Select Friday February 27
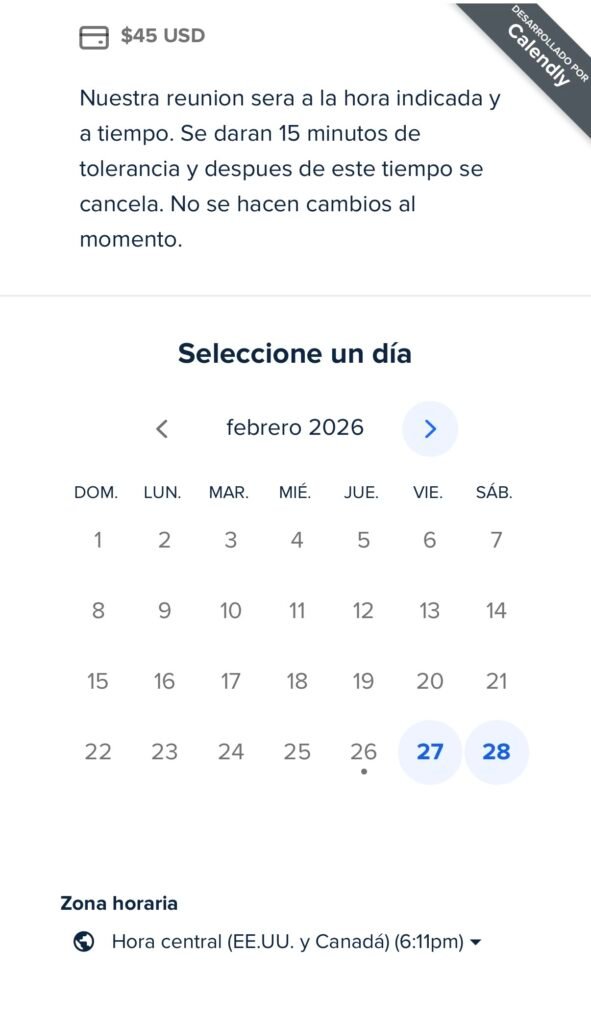The image size is (591, 1024). tap(429, 752)
